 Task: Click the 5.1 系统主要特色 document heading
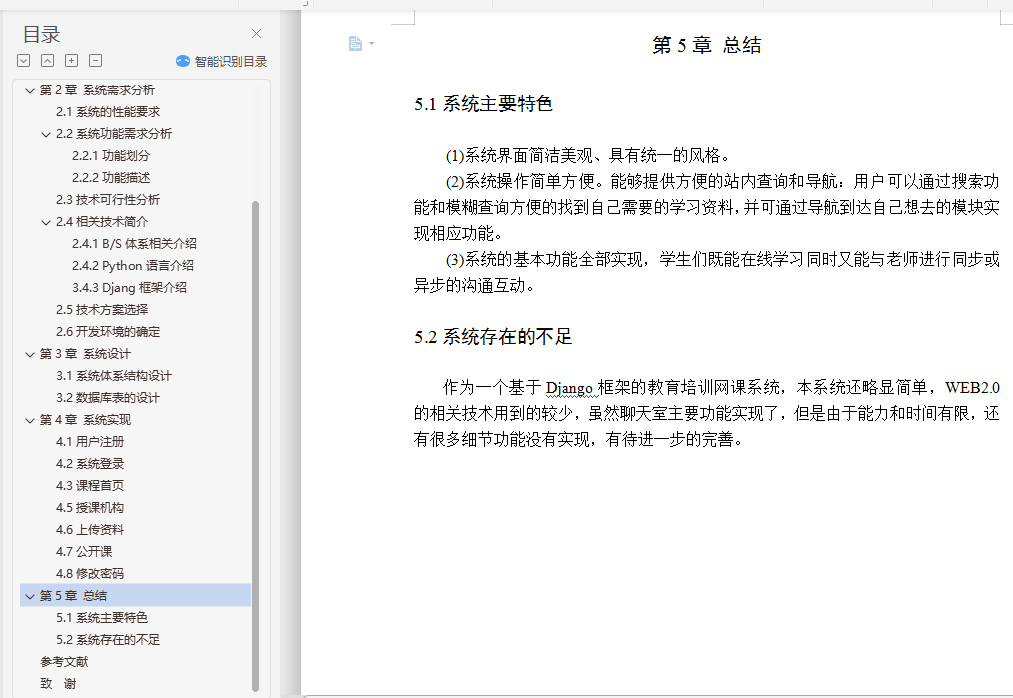tap(483, 103)
